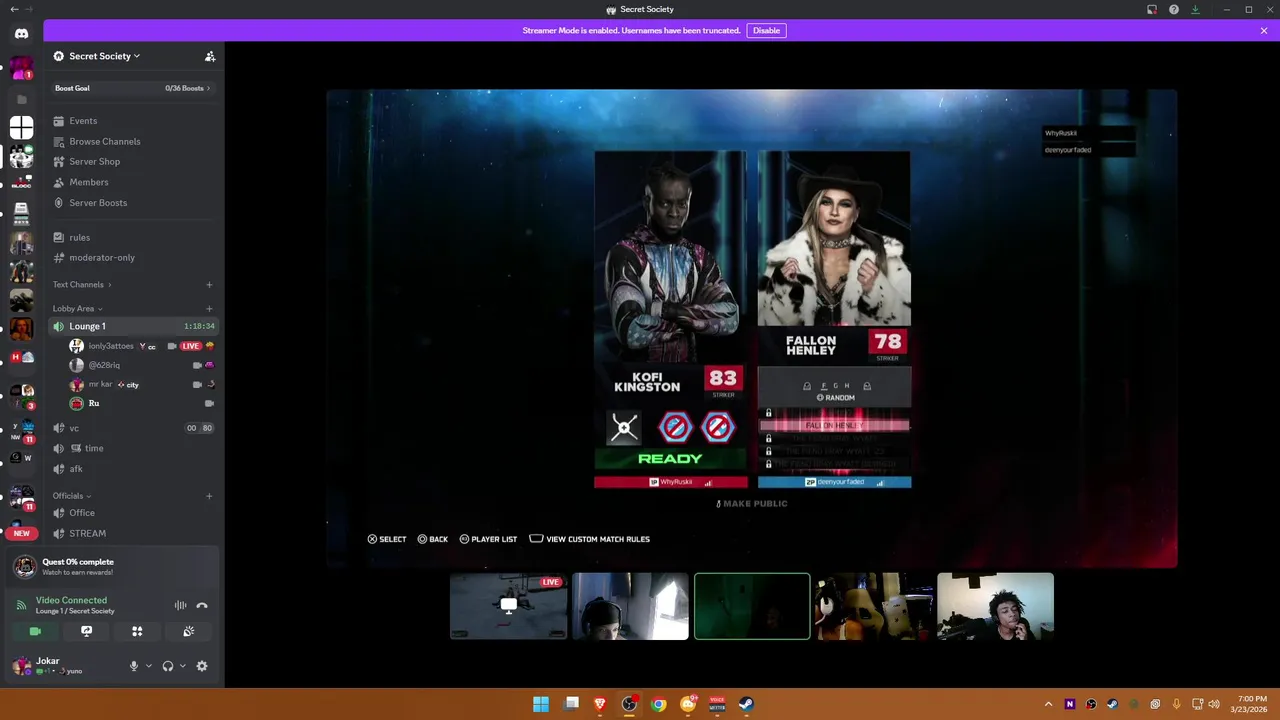Open the soundboard button
This screenshot has height=720, width=1280.
[188, 631]
